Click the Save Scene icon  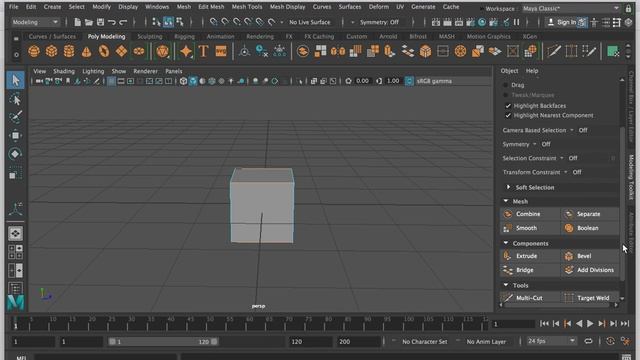point(100,22)
